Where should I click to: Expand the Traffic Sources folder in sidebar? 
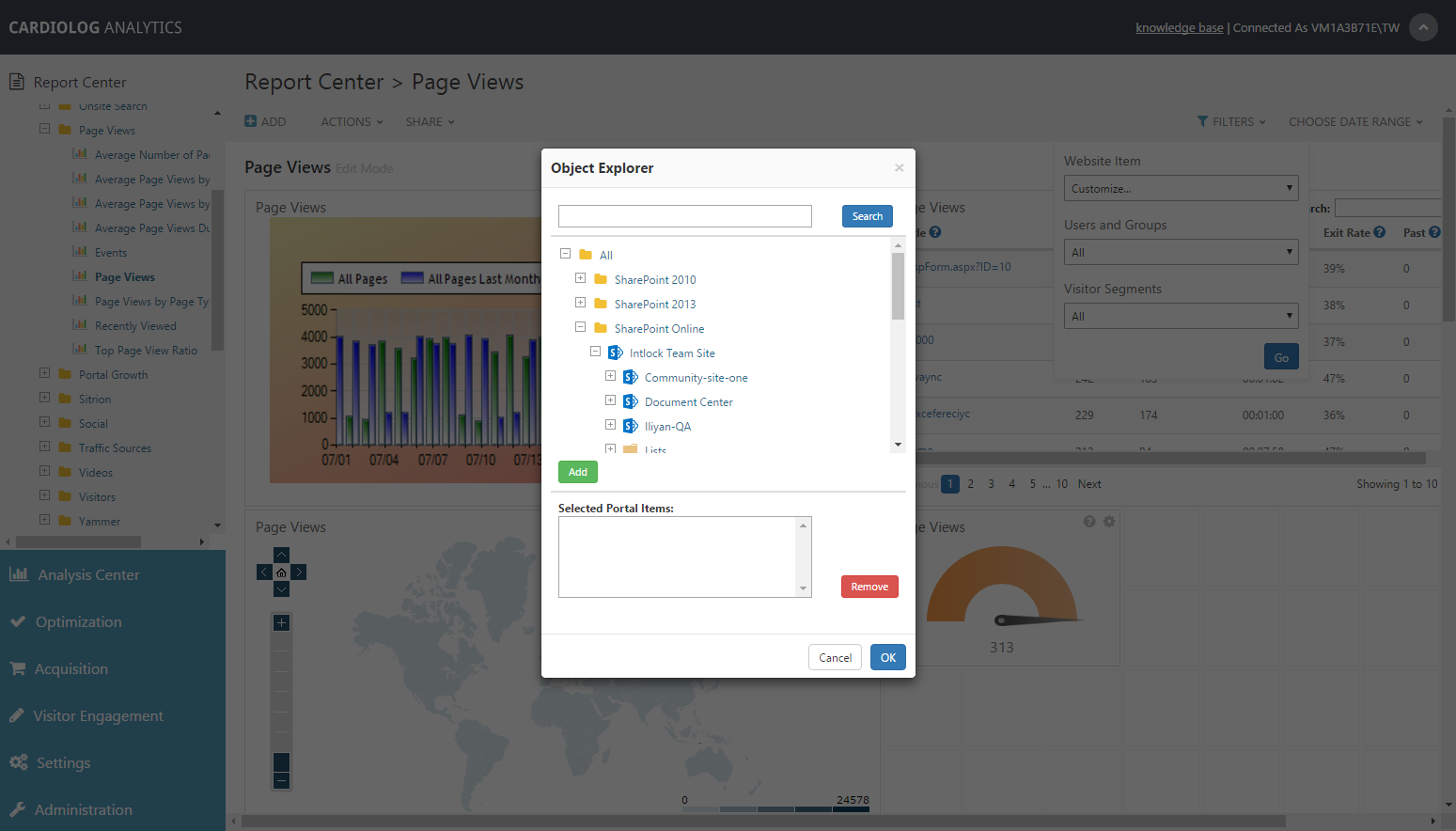pos(44,447)
